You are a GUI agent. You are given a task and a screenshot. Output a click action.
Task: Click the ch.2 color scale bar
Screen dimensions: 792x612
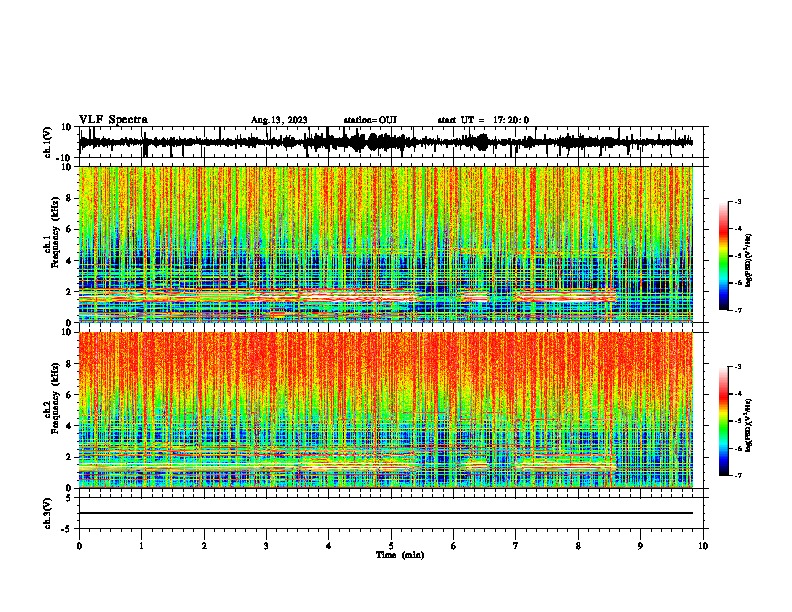point(724,421)
